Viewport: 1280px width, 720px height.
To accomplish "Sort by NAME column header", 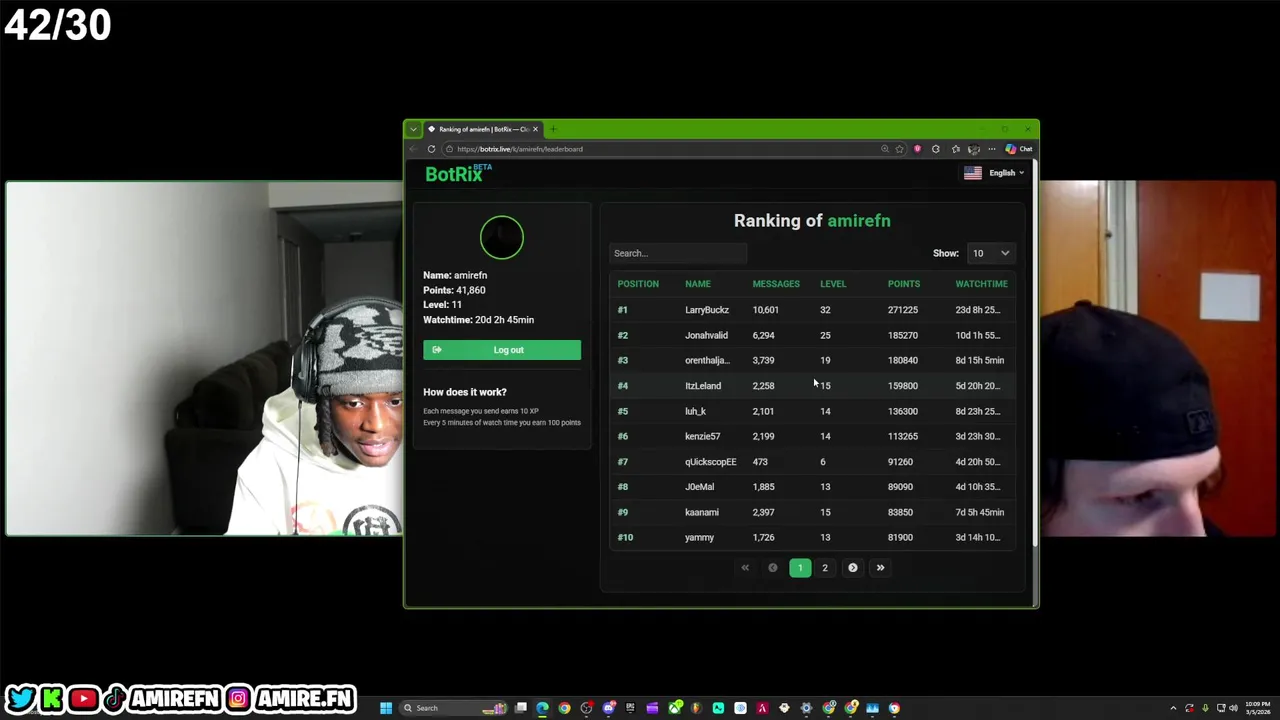I will coord(697,284).
